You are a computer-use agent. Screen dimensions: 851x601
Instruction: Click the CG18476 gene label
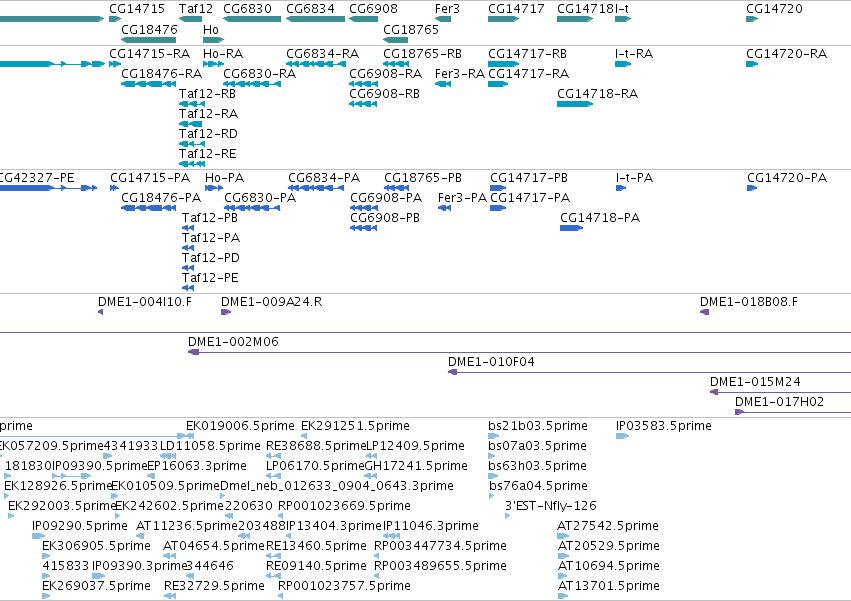pos(149,29)
